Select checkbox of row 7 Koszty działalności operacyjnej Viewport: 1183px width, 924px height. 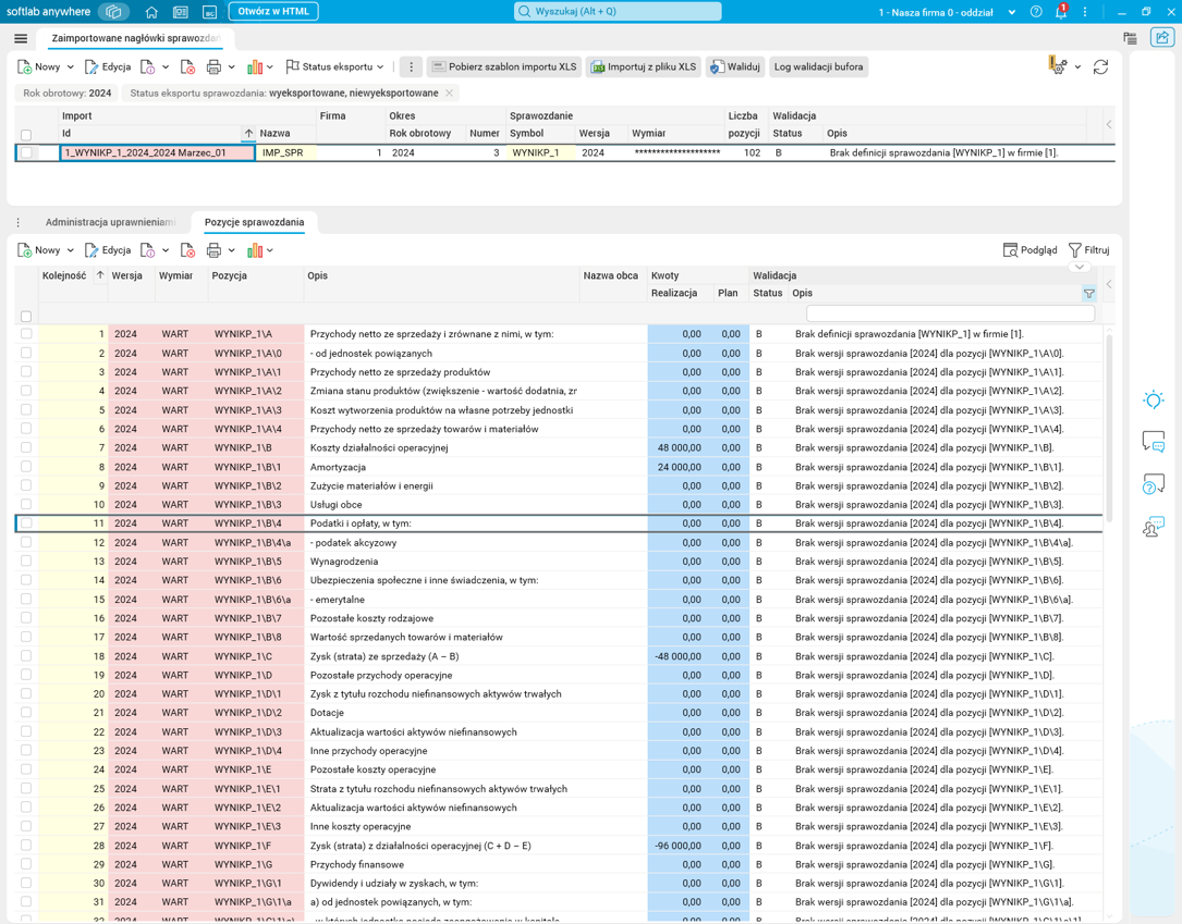tap(27, 448)
